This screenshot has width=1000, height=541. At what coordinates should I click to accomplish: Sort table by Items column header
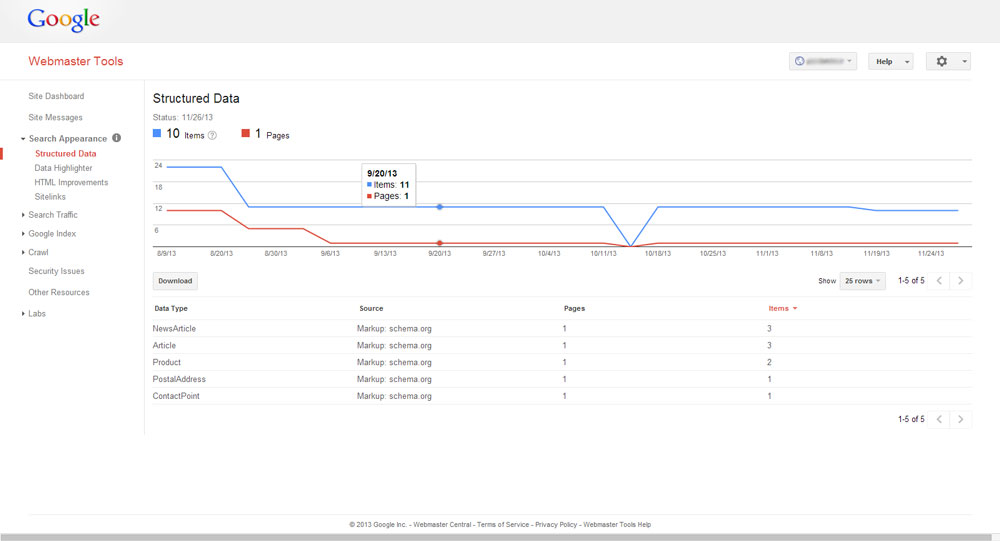(x=780, y=309)
